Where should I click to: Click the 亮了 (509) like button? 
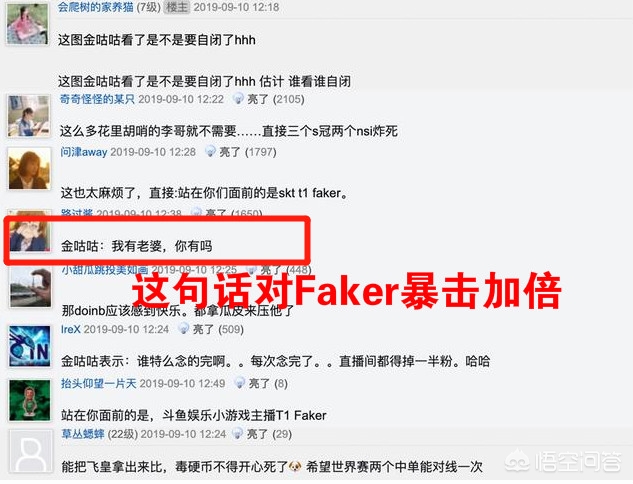[x=218, y=329]
